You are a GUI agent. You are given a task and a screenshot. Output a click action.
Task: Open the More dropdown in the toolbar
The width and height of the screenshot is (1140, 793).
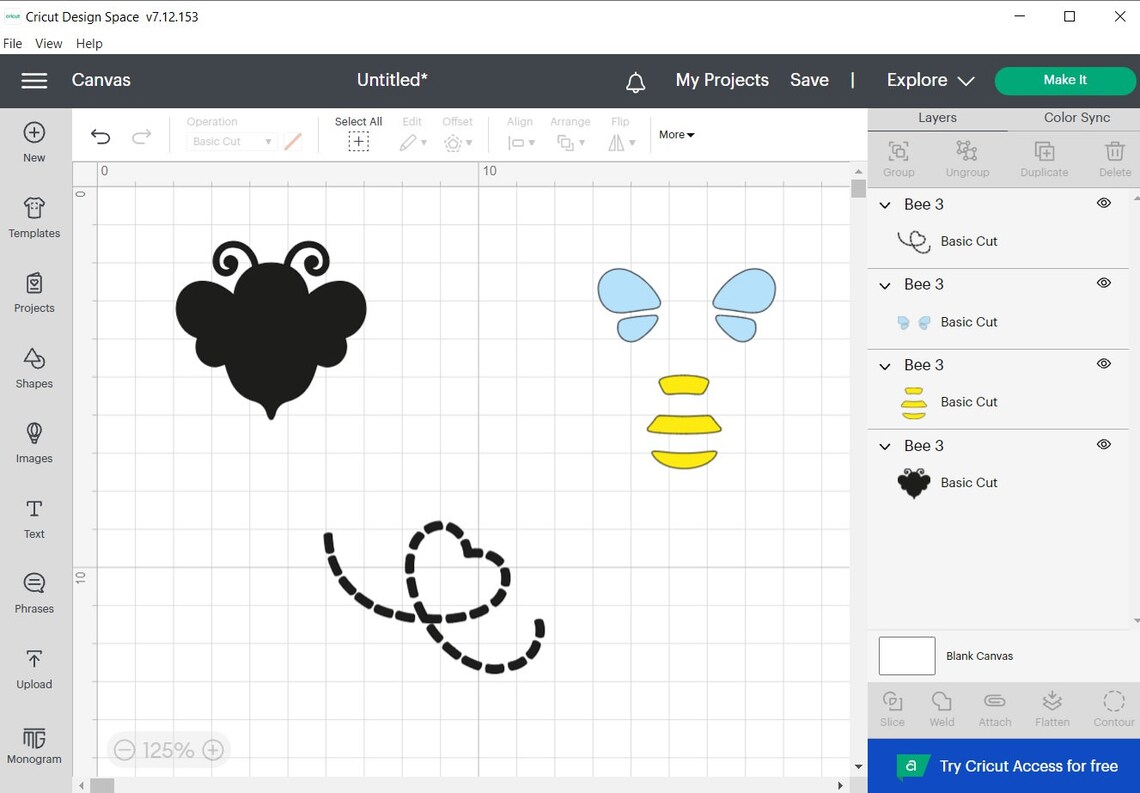coord(676,134)
